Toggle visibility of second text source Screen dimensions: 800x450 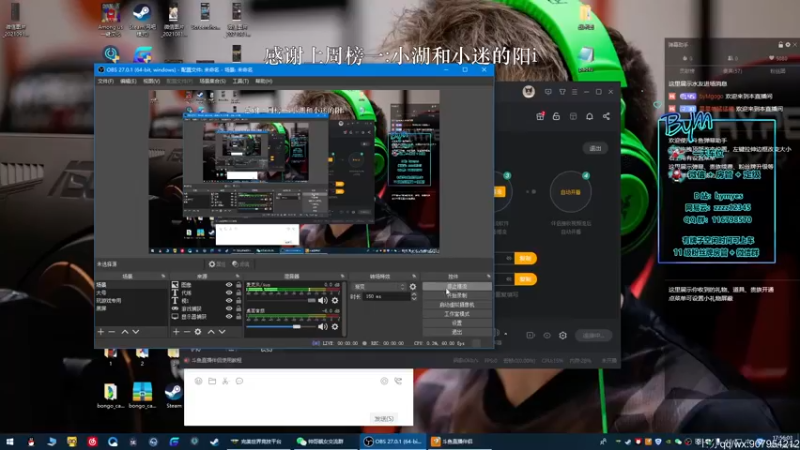point(229,293)
